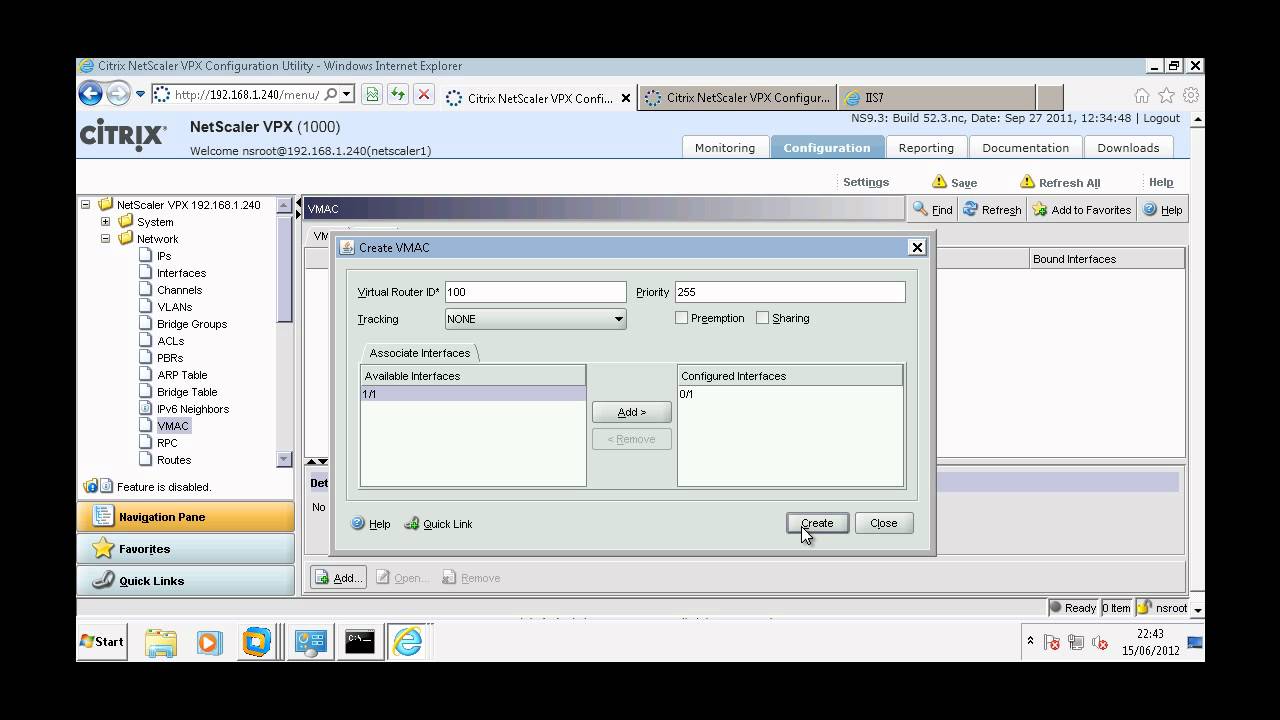Click the Settings link
Image resolution: width=1280 pixels, height=720 pixels.
click(x=866, y=182)
